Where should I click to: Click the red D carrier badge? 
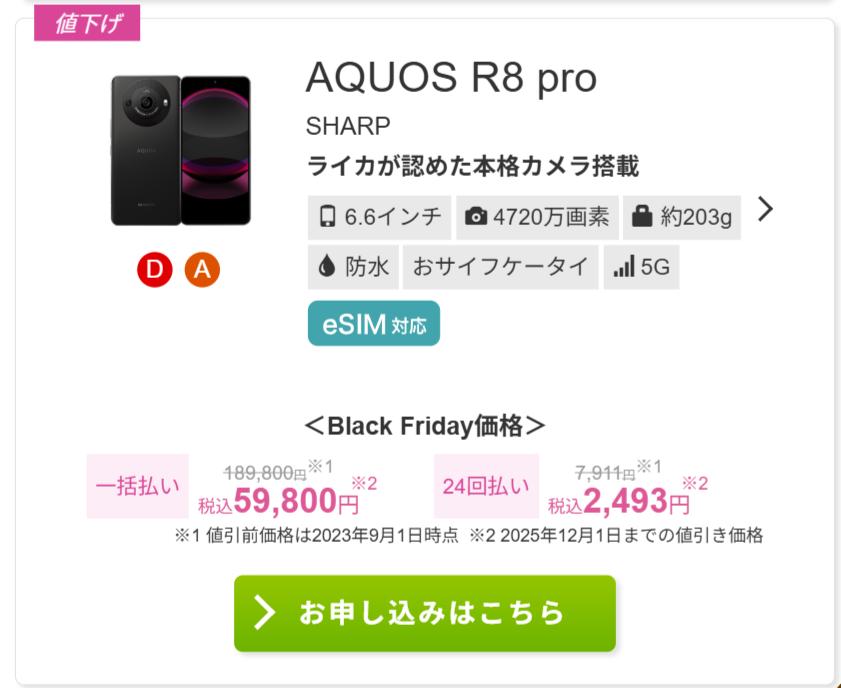155,269
